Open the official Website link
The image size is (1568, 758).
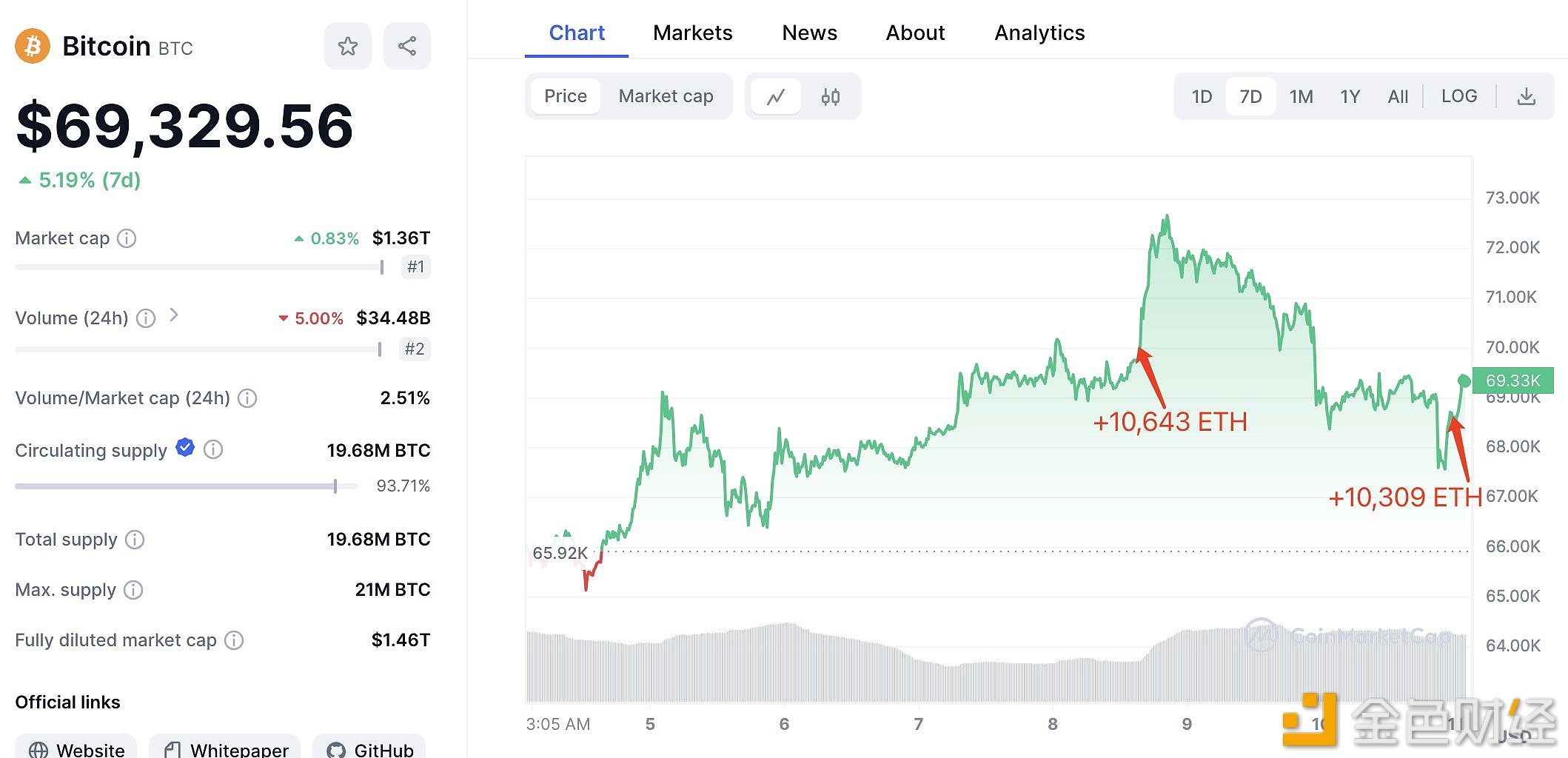pyautogui.click(x=76, y=748)
